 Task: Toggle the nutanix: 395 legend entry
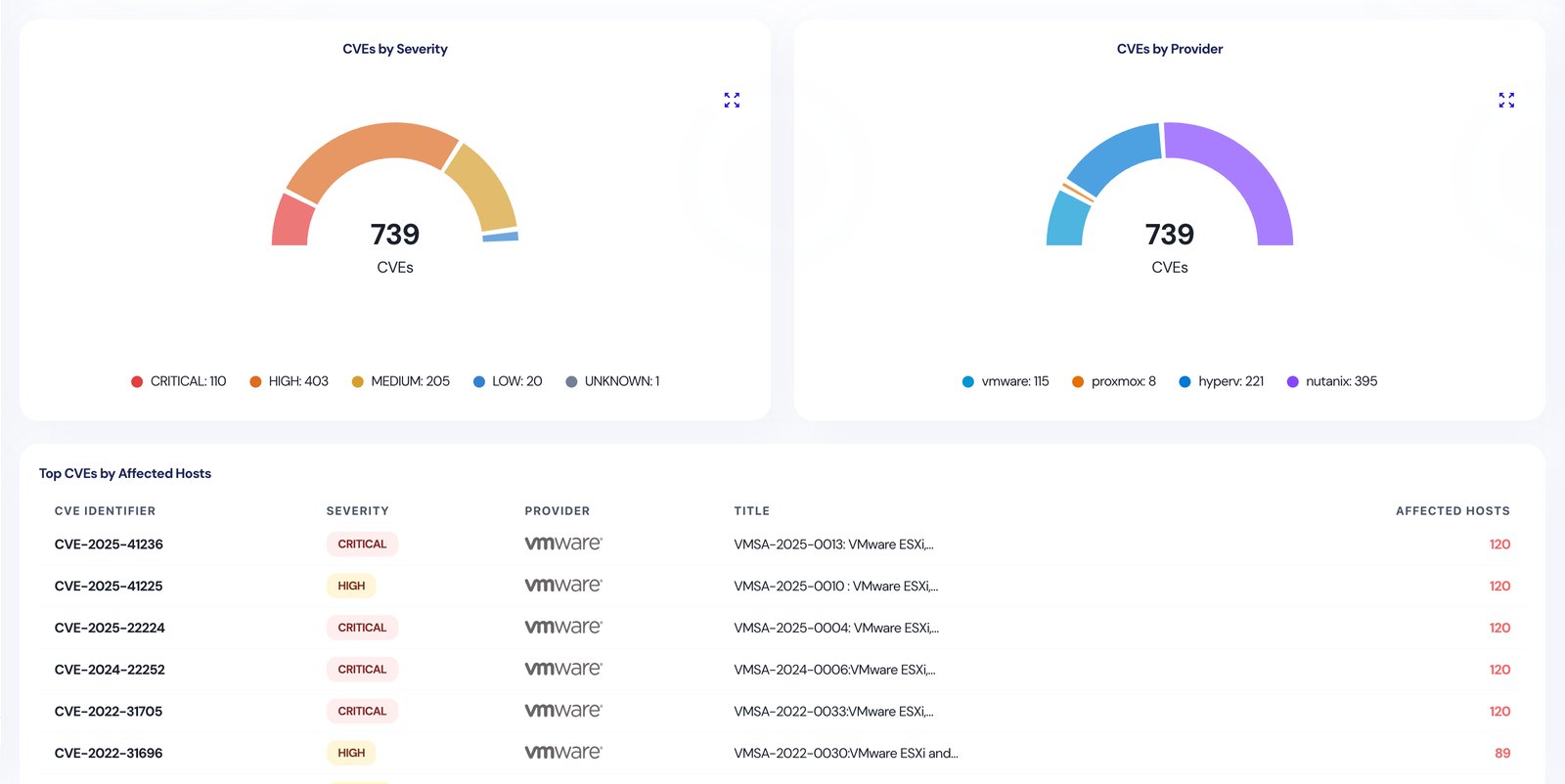tap(1332, 381)
